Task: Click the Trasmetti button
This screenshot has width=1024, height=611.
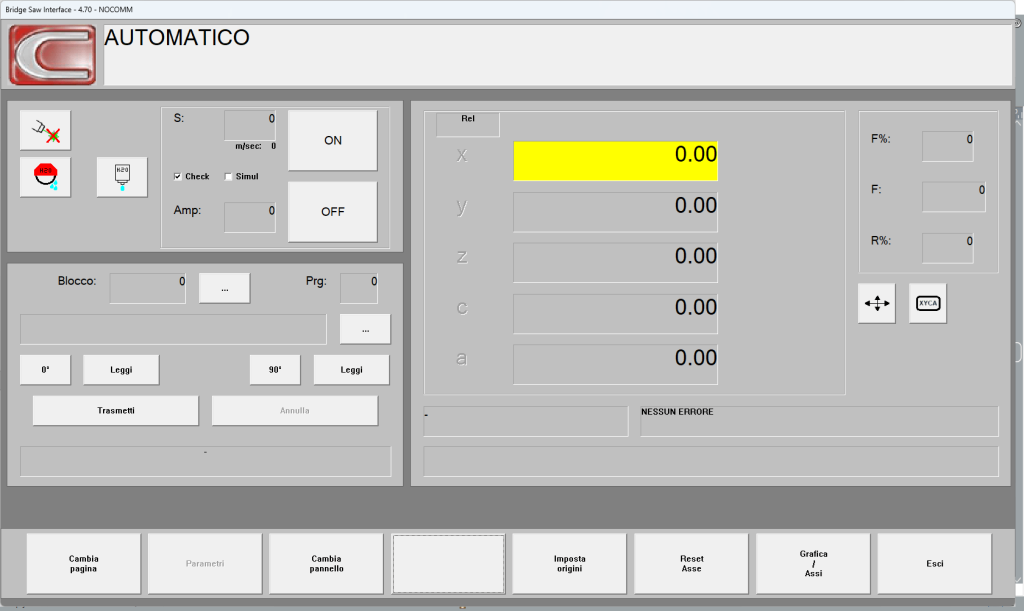Action: 116,411
